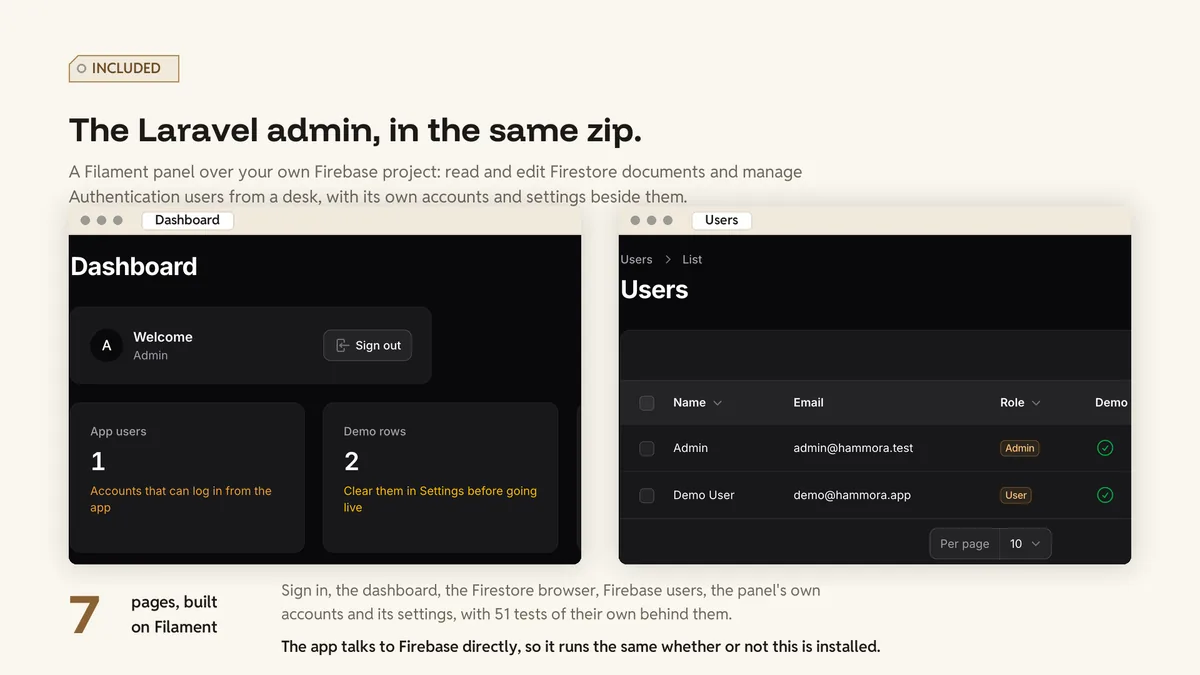Click the Admin avatar letter A

click(x=107, y=346)
